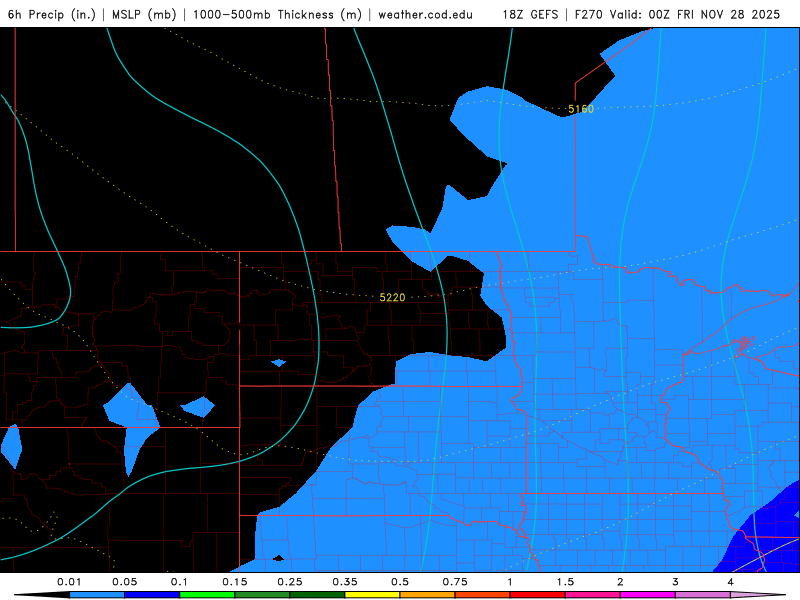This screenshot has height=600, width=800.
Task: Click the orange 0.5 legend color swatch
Action: [x=428, y=595]
